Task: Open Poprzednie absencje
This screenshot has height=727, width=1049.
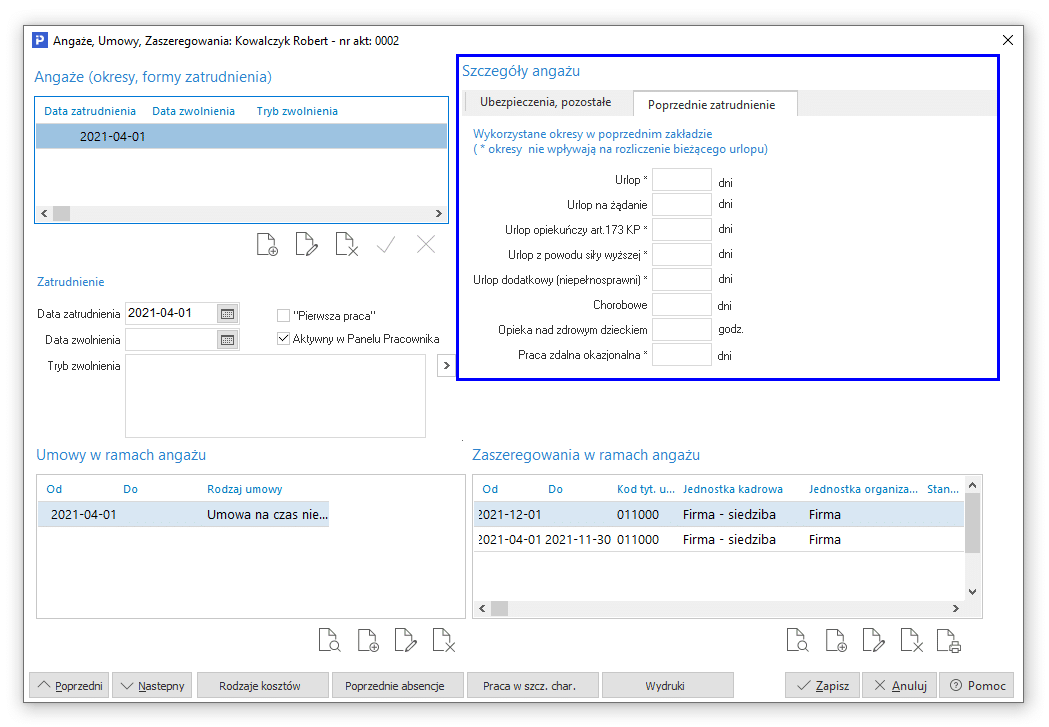Action: point(398,686)
